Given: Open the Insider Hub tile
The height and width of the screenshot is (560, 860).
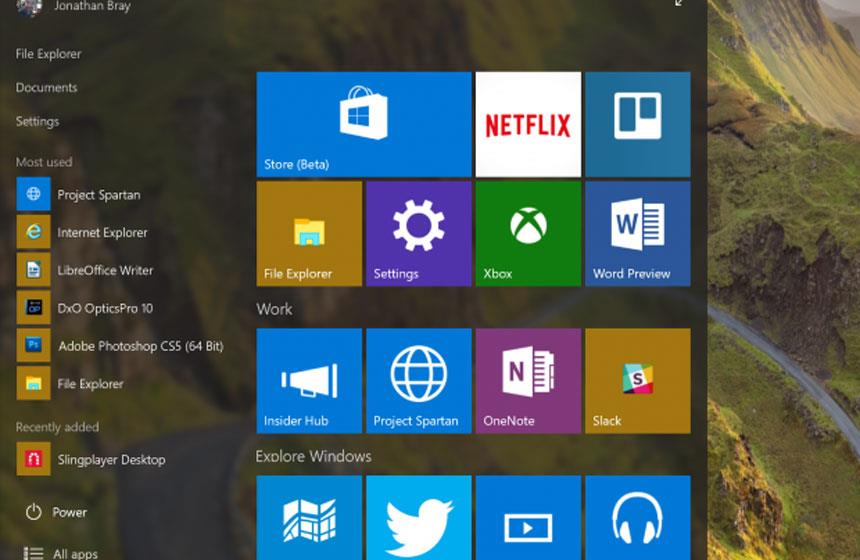Looking at the screenshot, I should [x=309, y=380].
